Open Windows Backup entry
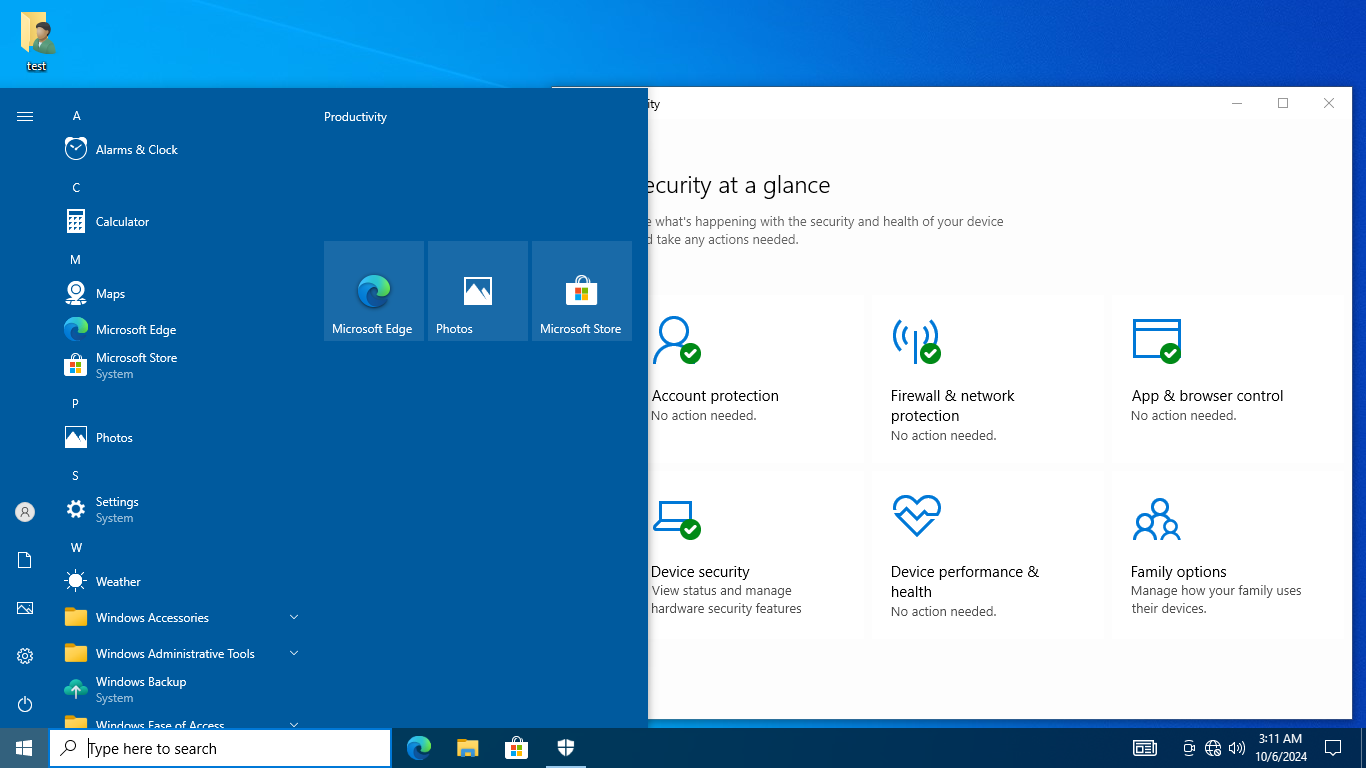 (x=182, y=690)
